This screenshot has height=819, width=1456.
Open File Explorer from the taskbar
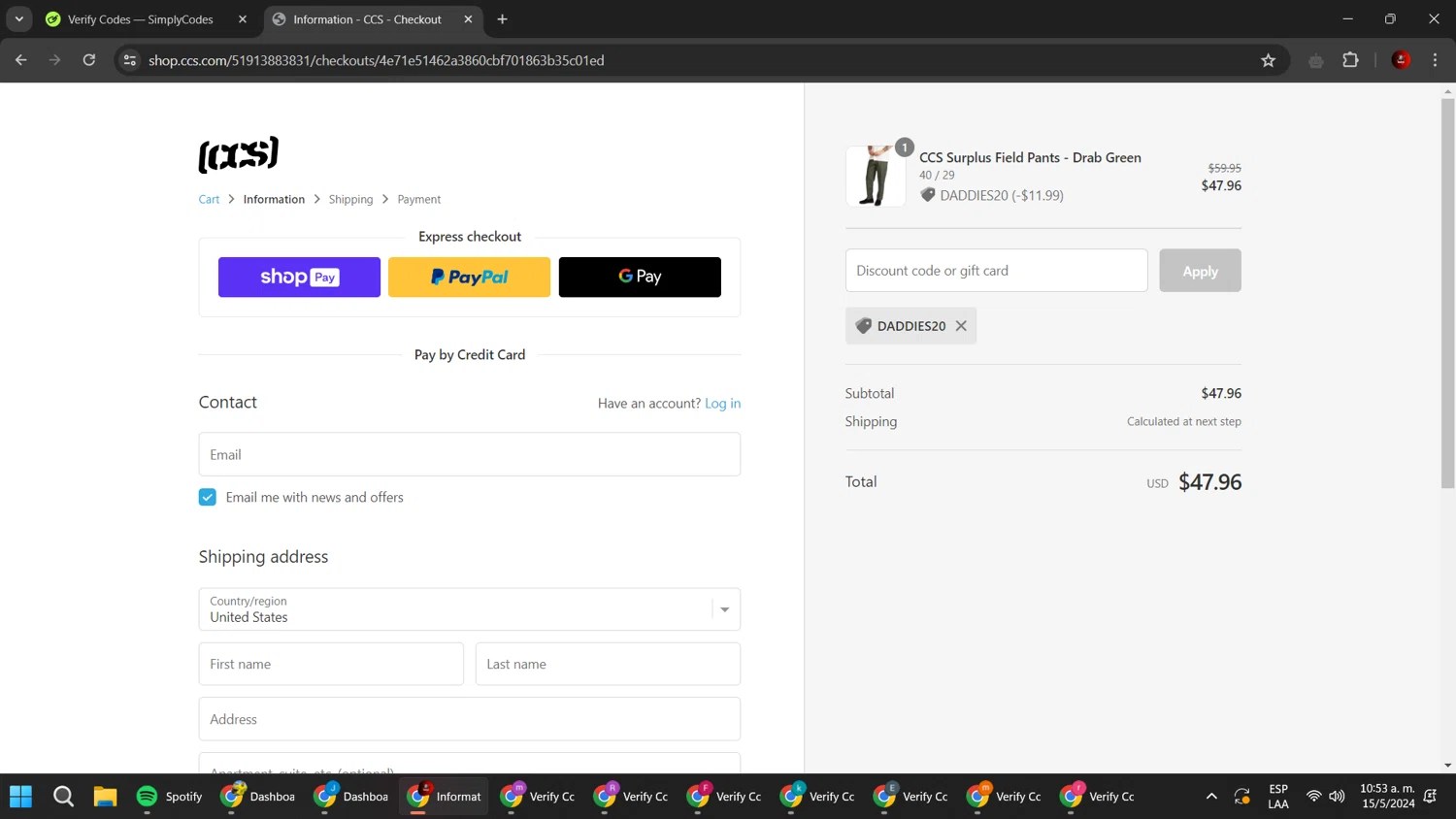click(x=105, y=797)
